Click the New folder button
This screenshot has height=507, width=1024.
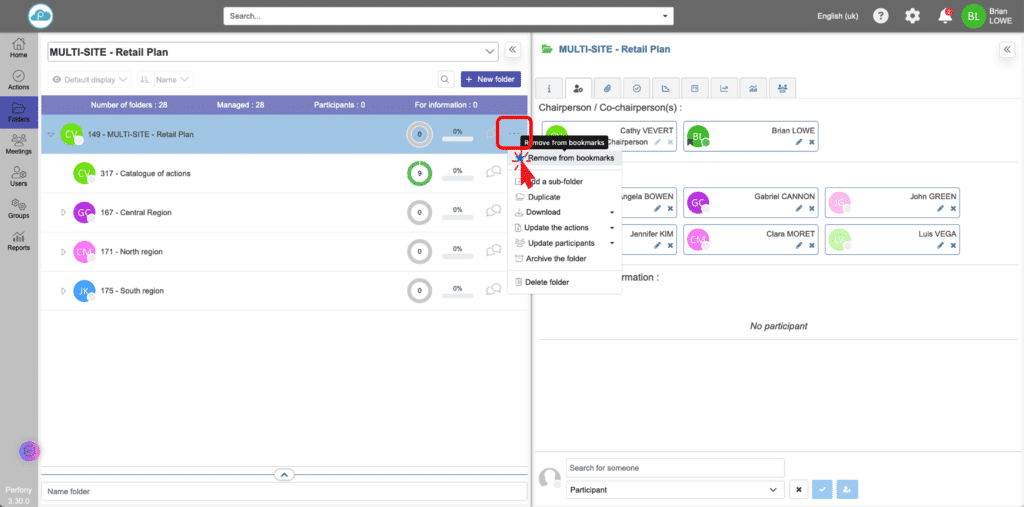click(490, 79)
